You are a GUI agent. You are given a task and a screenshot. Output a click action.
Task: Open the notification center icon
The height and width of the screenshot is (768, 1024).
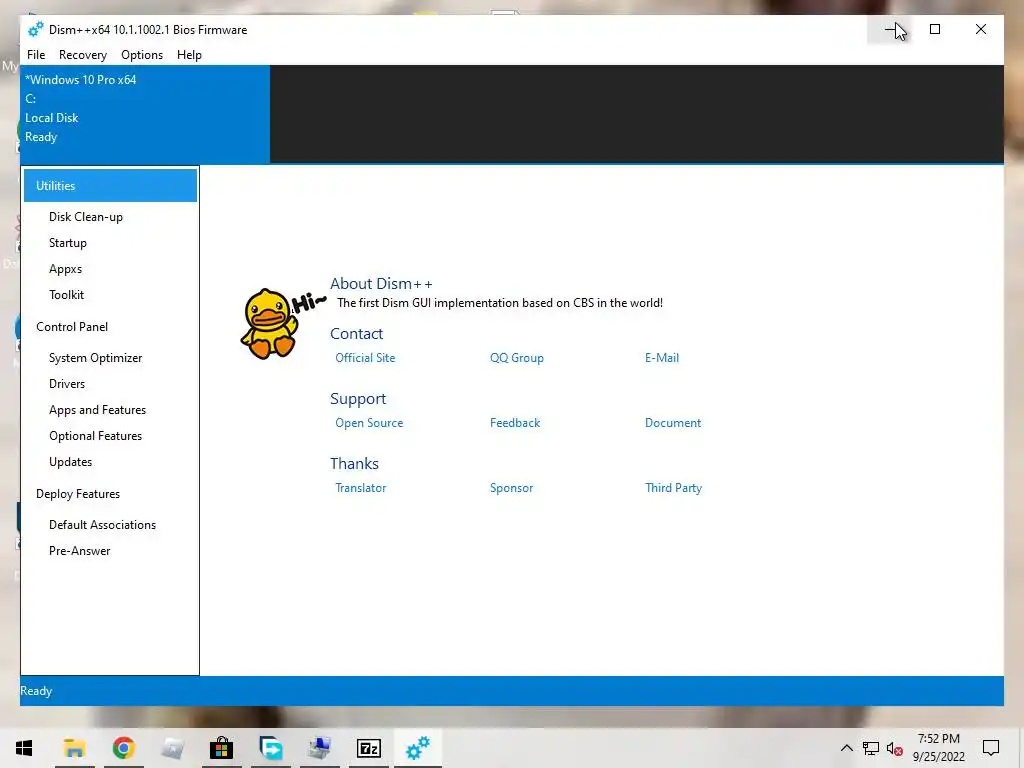point(991,748)
